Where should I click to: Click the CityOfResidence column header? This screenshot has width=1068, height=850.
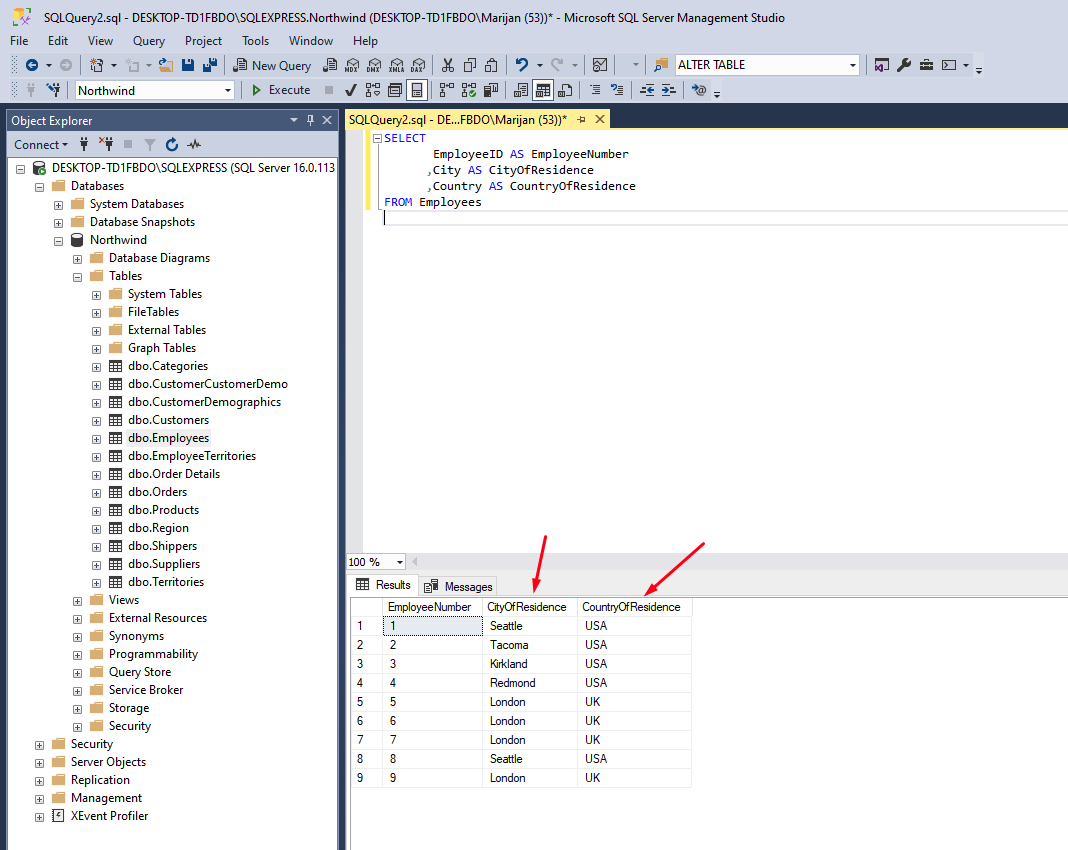point(530,607)
